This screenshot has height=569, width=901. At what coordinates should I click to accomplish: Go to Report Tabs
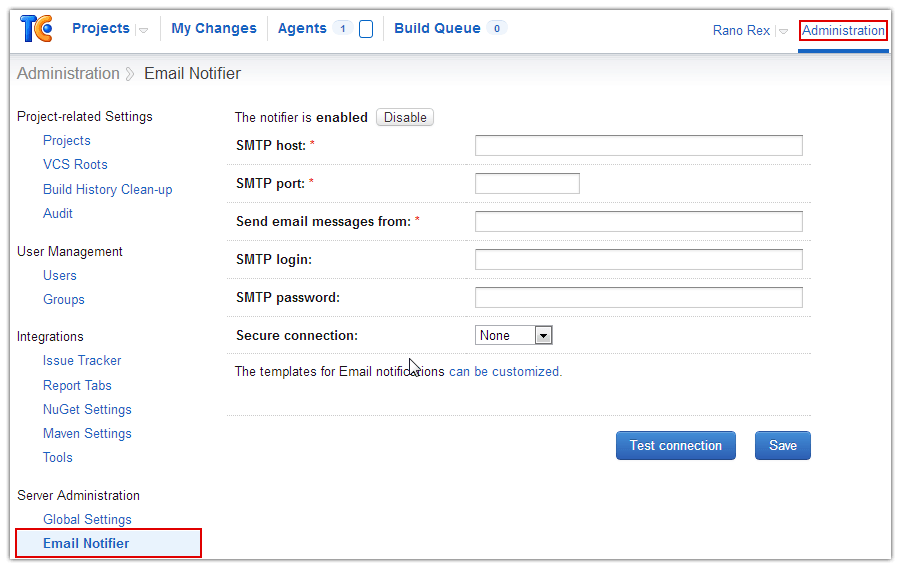[78, 386]
